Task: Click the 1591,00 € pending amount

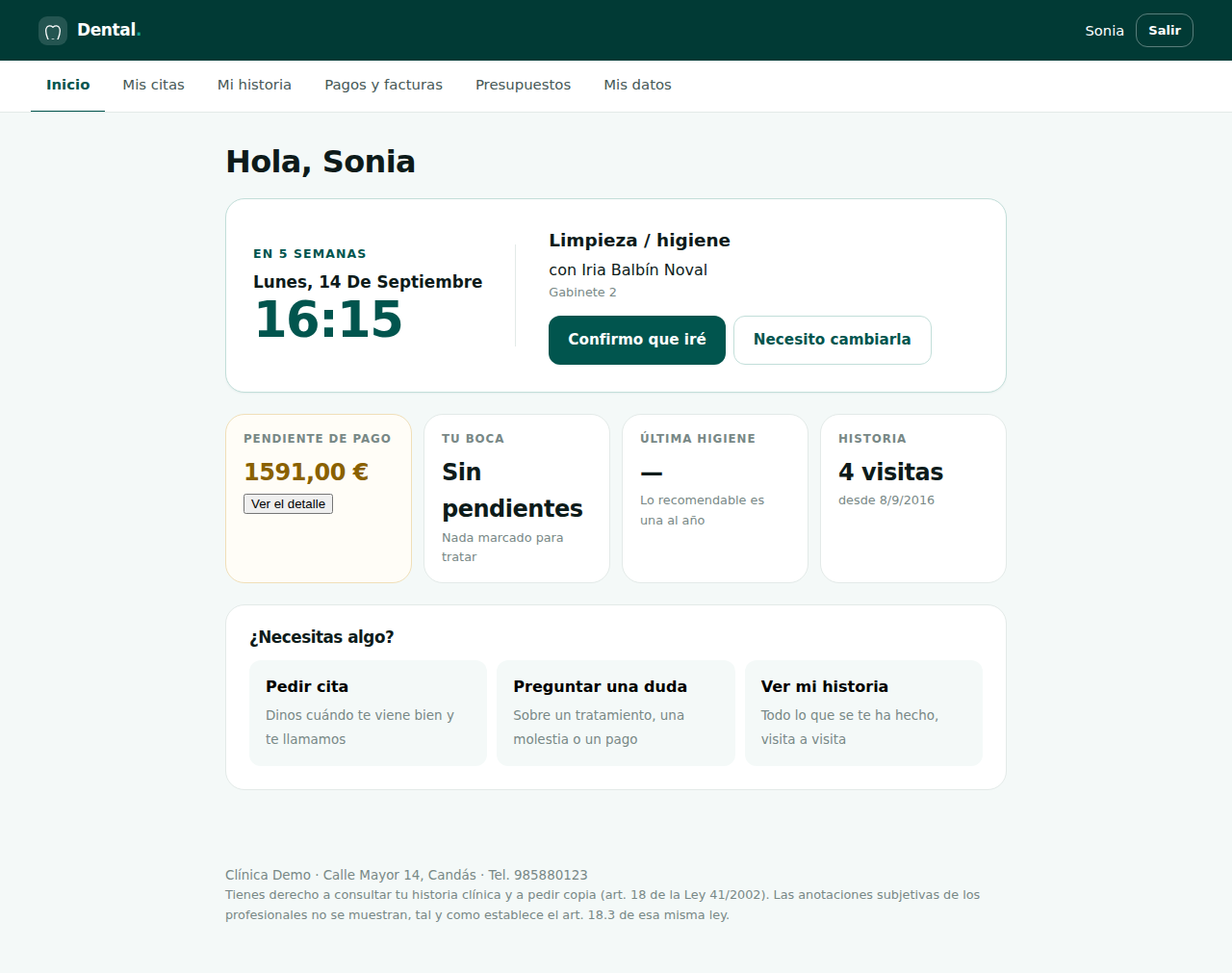Action: point(306,472)
